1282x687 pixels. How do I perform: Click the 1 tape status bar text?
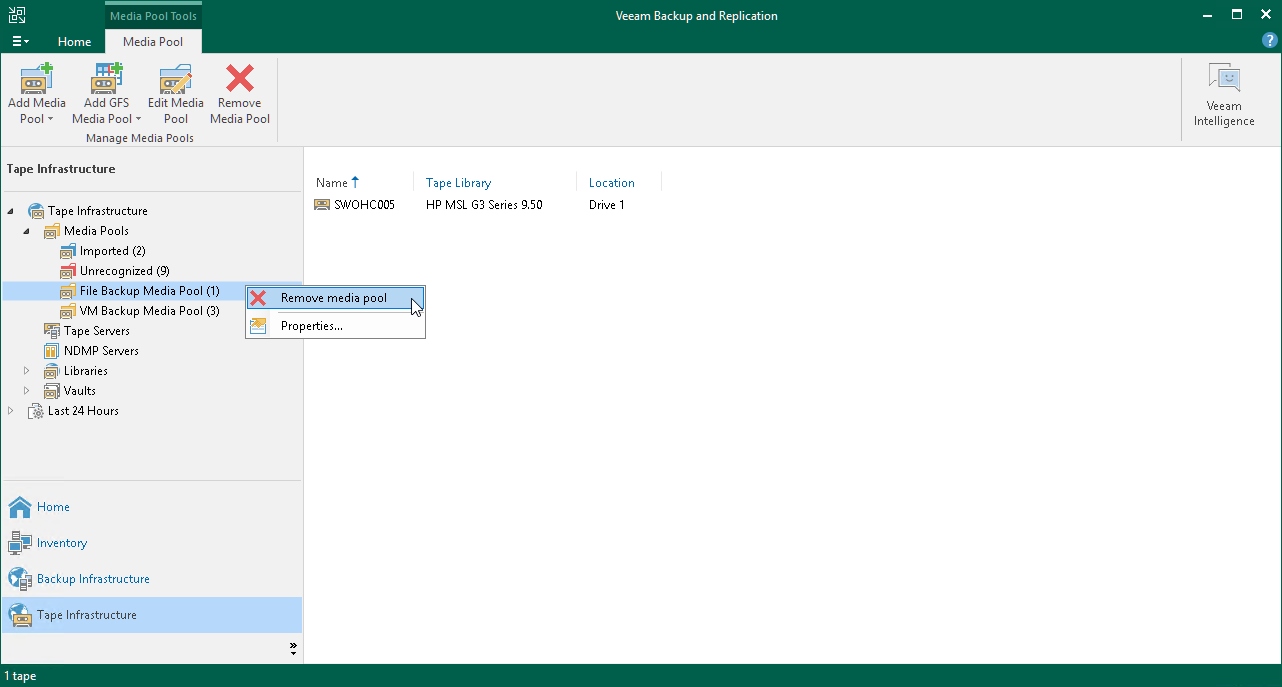click(20, 676)
